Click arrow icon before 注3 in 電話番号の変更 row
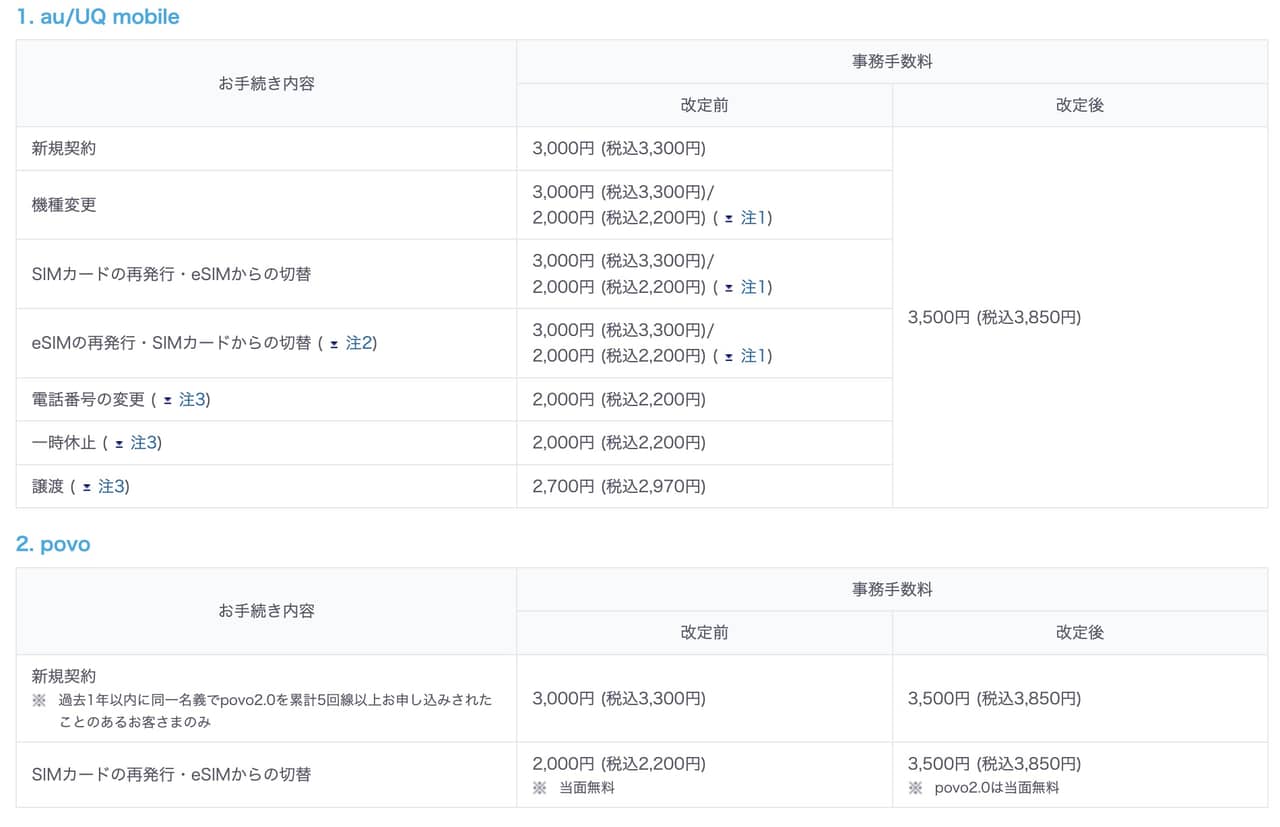The height and width of the screenshot is (827, 1280). click(x=167, y=400)
